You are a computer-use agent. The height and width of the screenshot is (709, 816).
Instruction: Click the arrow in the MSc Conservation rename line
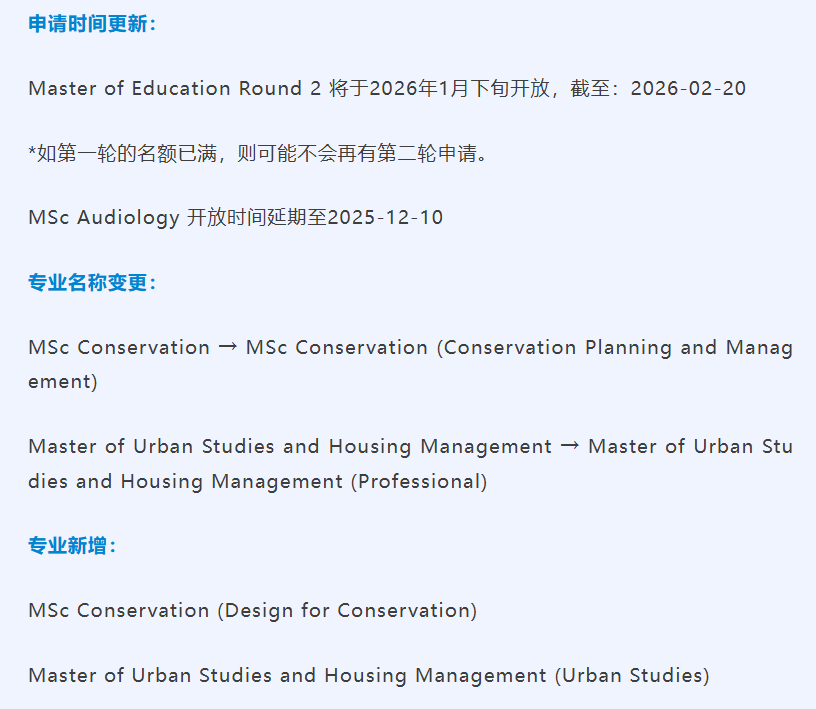pyautogui.click(x=228, y=347)
